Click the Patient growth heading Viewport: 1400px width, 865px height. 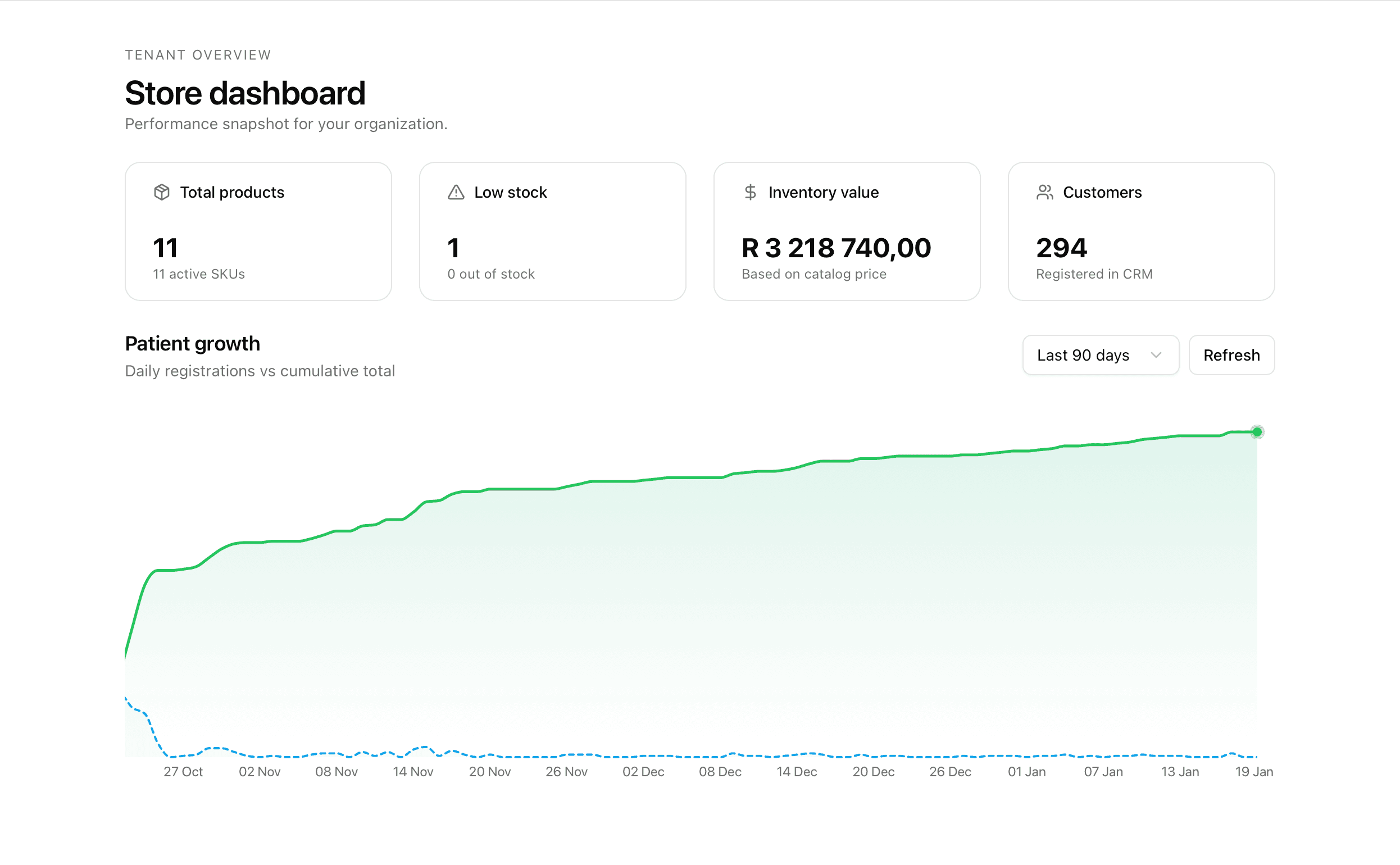tap(192, 343)
